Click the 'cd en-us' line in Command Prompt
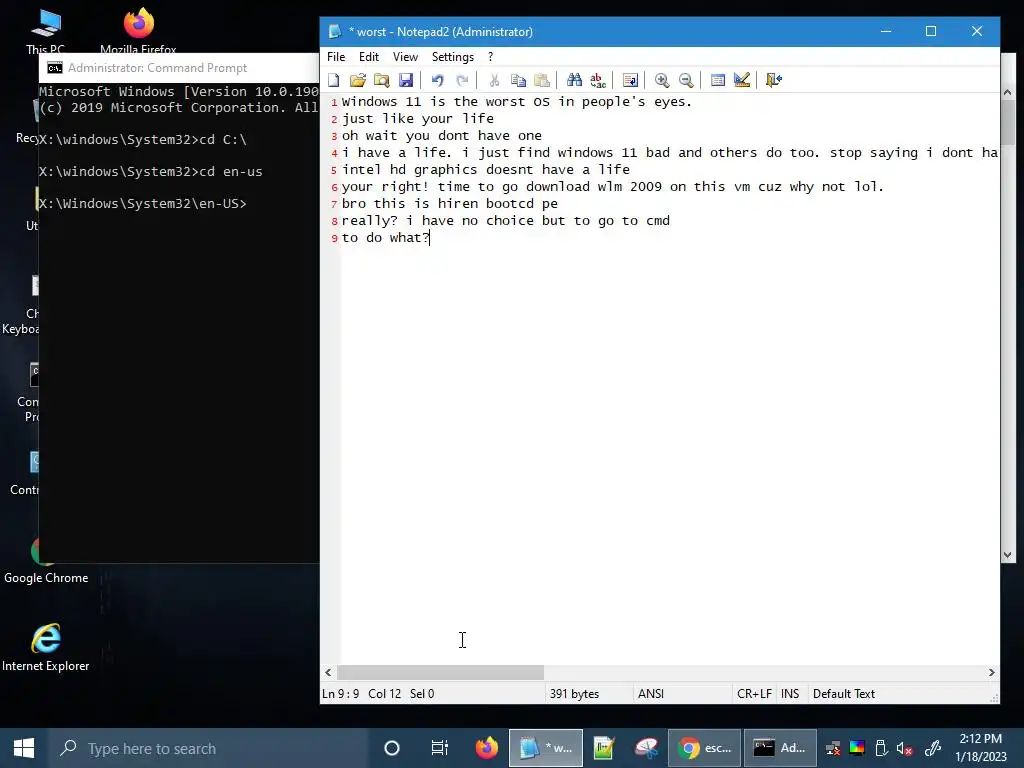The width and height of the screenshot is (1024, 768). 150,172
